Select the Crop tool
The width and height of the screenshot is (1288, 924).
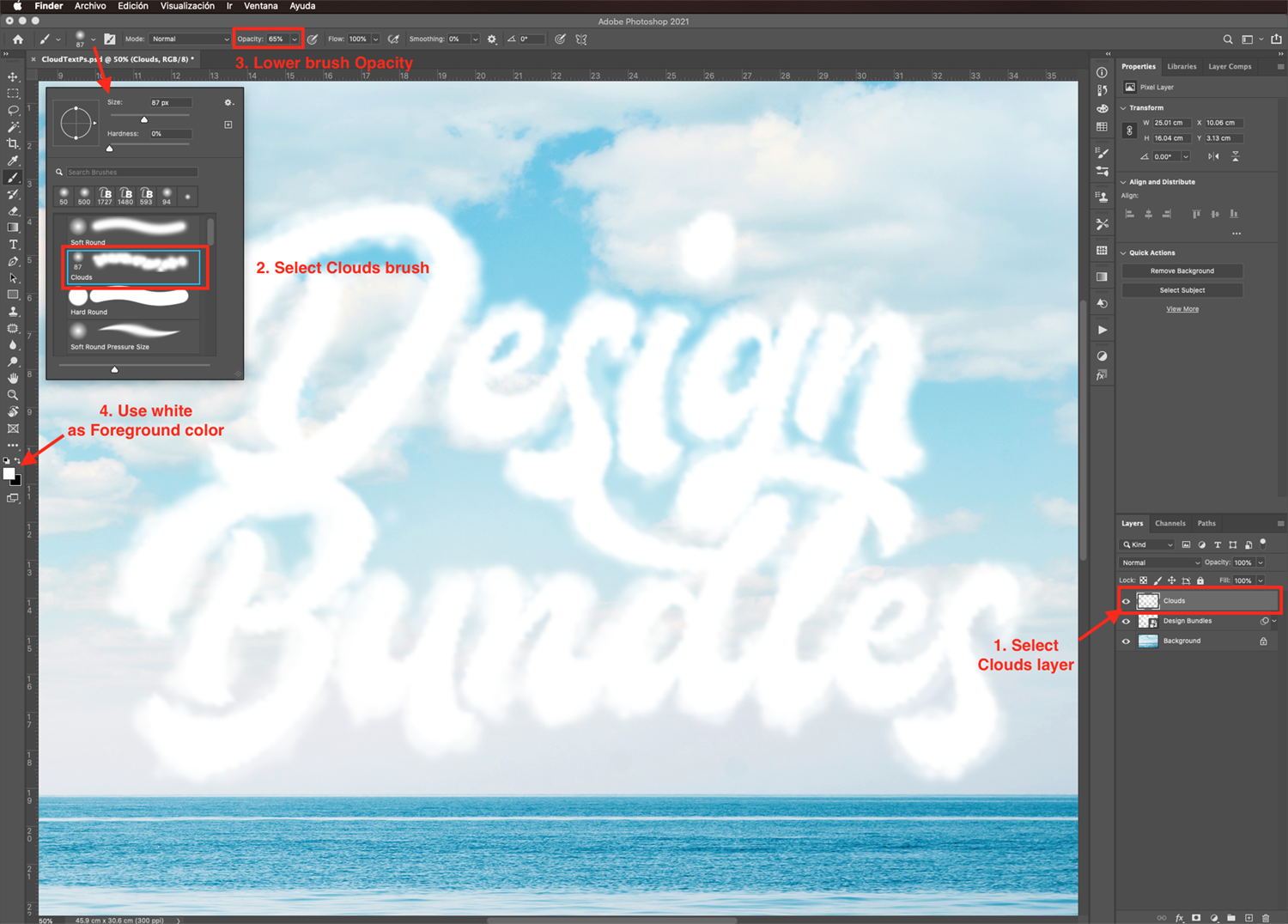[13, 144]
